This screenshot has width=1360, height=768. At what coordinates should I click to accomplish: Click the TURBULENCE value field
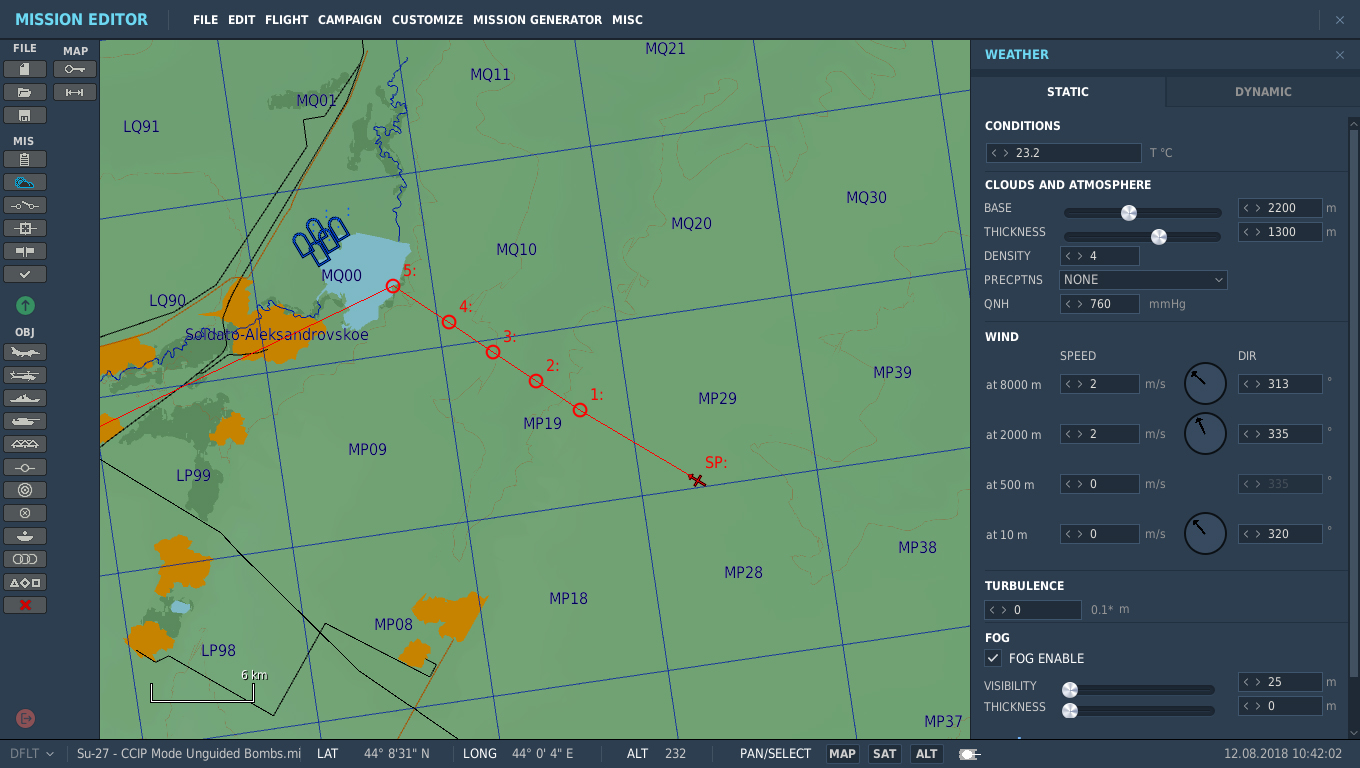tap(1033, 610)
